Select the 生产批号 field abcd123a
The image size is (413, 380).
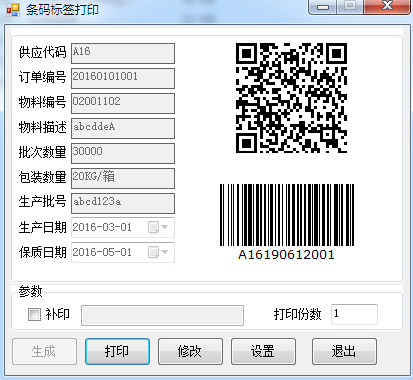(x=123, y=203)
